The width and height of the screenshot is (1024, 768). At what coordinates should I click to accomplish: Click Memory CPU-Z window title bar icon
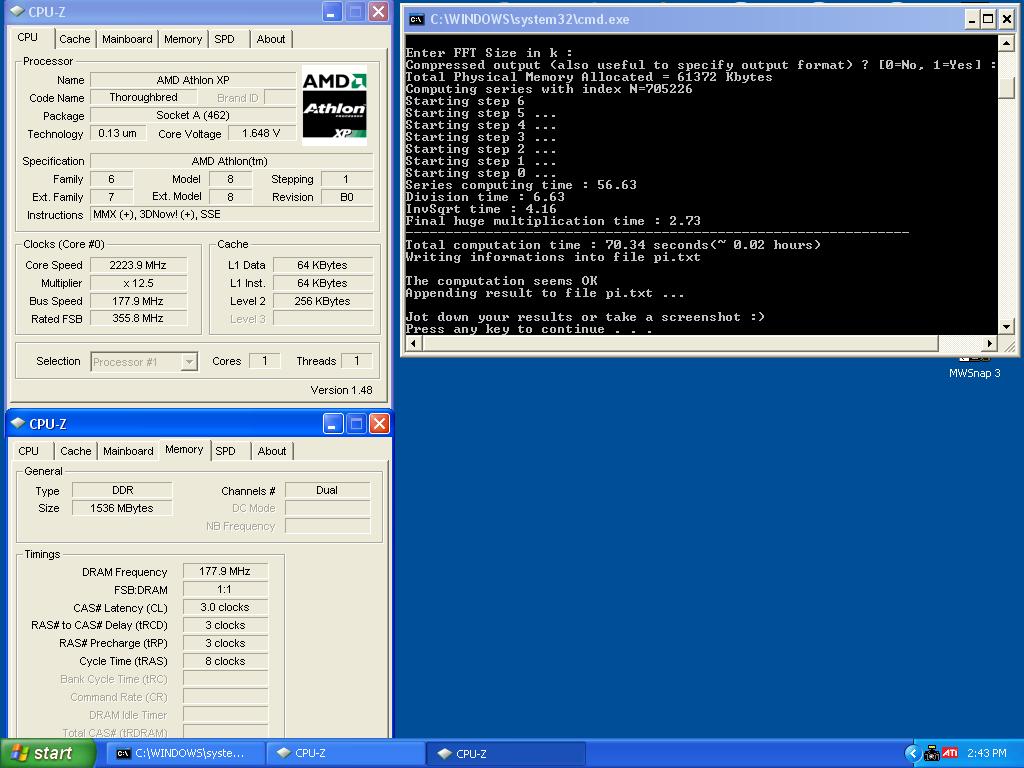pos(18,423)
